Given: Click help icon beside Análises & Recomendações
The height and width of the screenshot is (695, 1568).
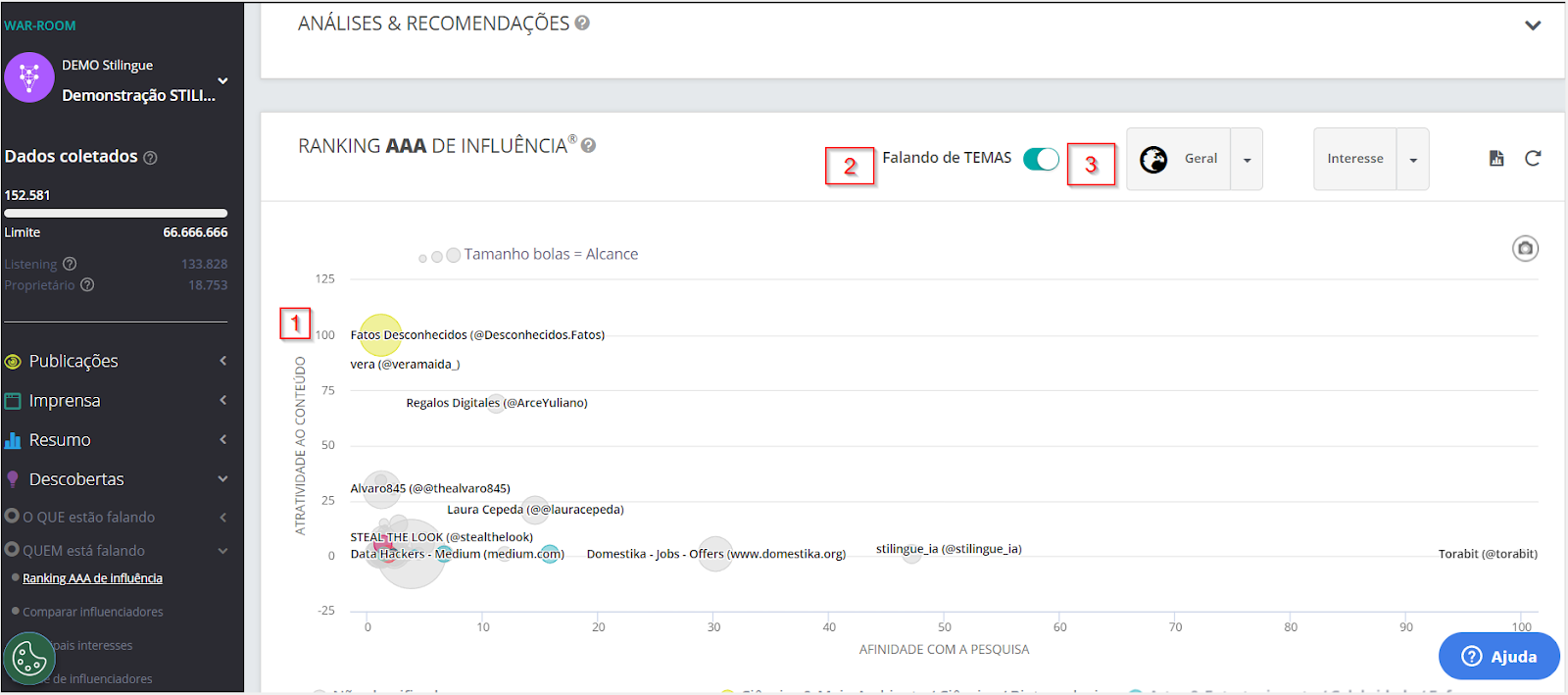Looking at the screenshot, I should [x=582, y=23].
